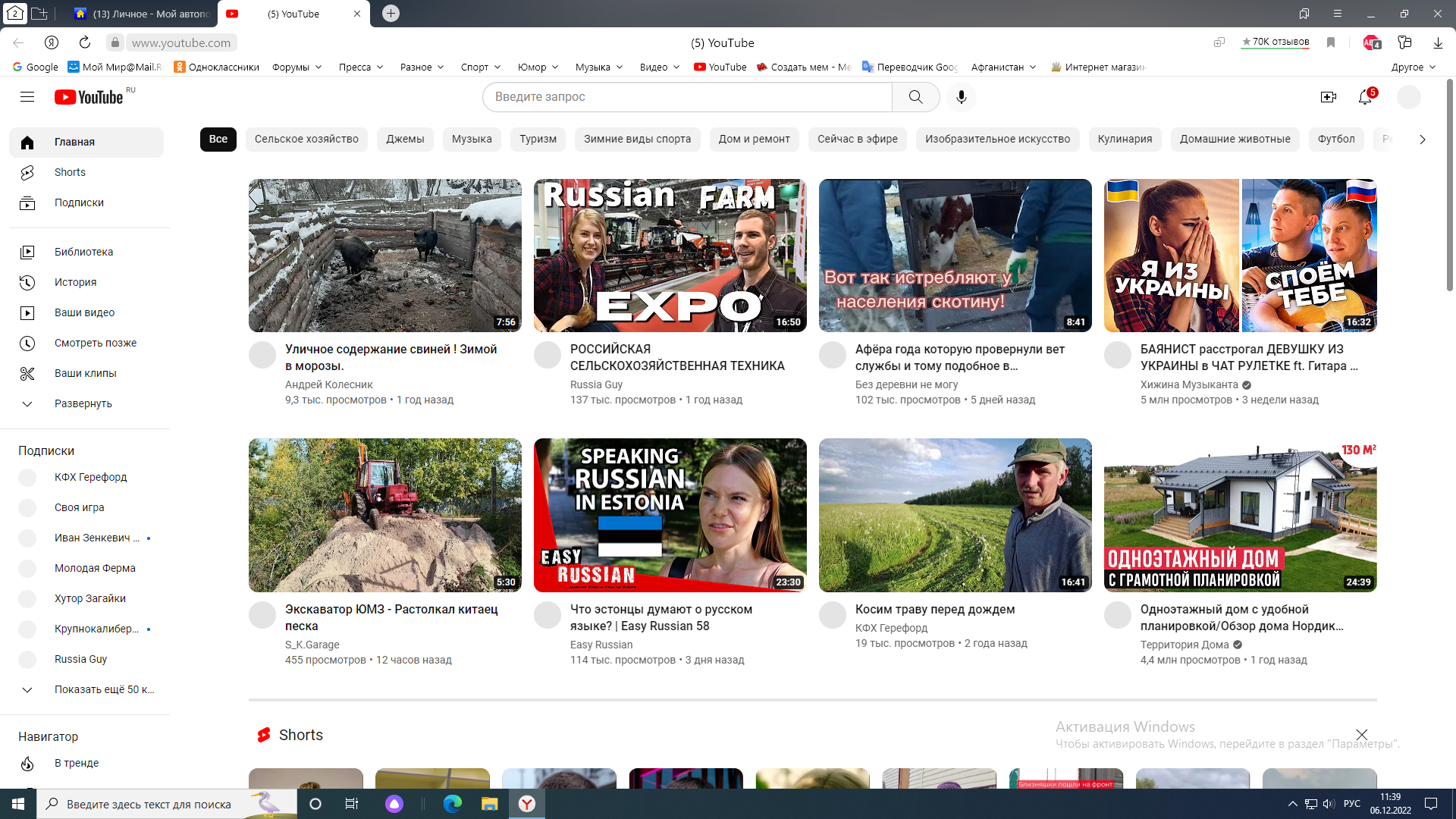The height and width of the screenshot is (819, 1456).
Task: Expand the Развернуть sidebar section
Action: pos(83,403)
